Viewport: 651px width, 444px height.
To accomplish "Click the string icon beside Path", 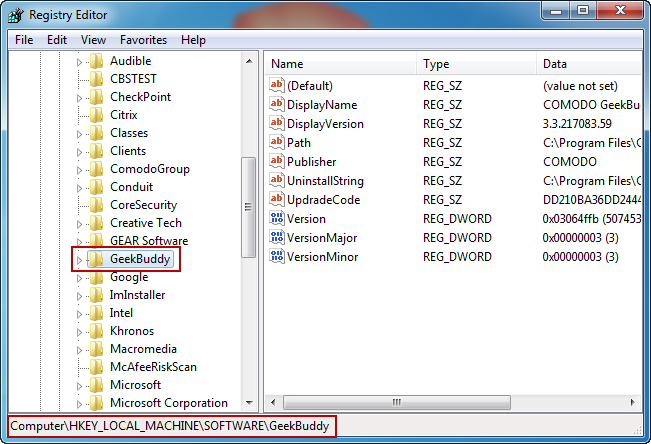I will pyautogui.click(x=277, y=142).
